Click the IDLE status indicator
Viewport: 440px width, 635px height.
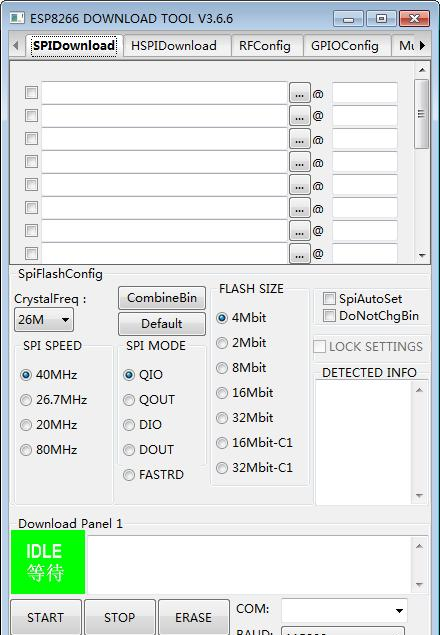pos(48,562)
